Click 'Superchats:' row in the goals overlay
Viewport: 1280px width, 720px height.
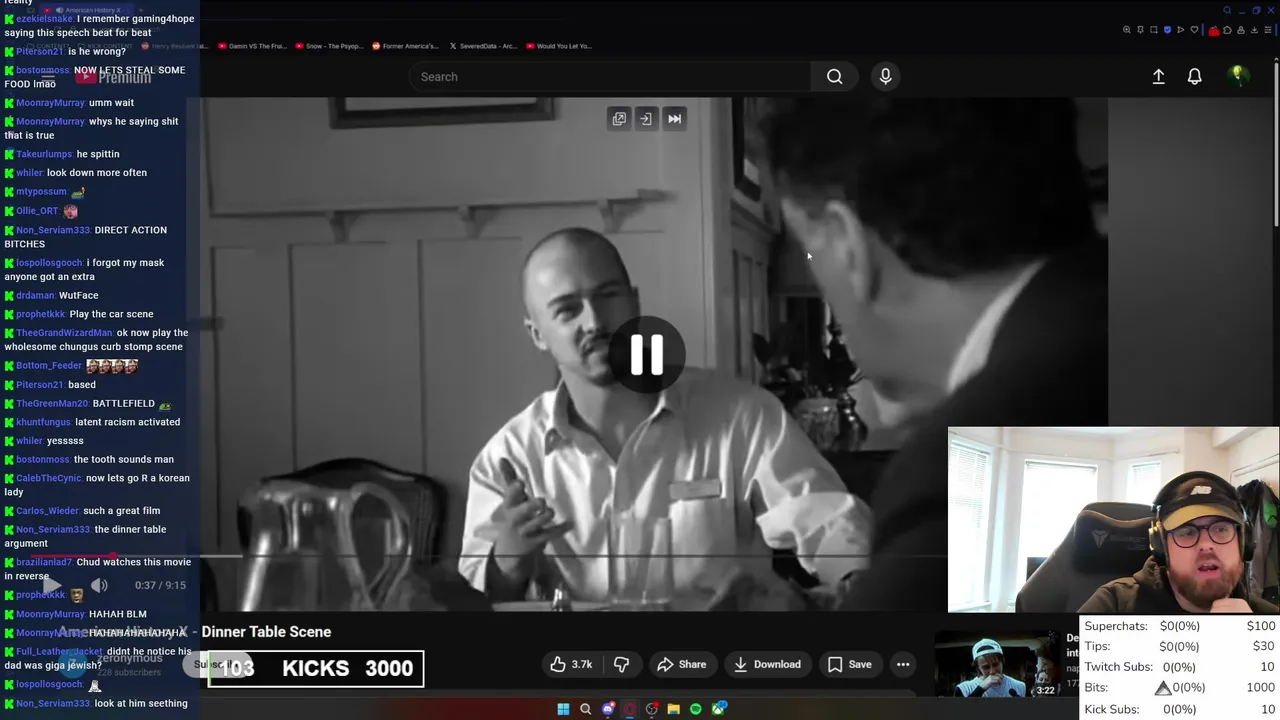(1179, 626)
